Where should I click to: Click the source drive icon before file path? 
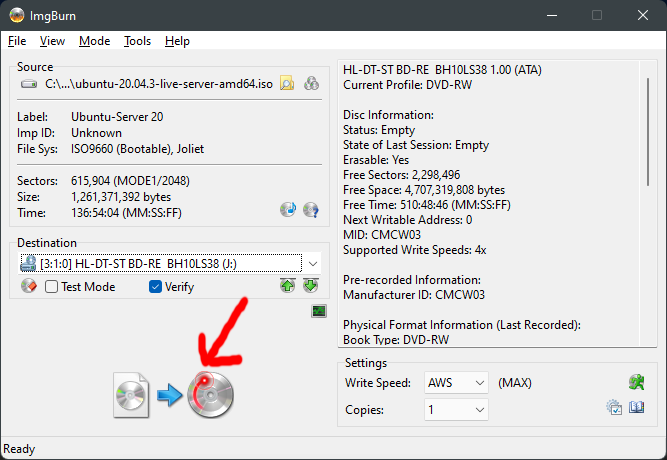point(29,84)
